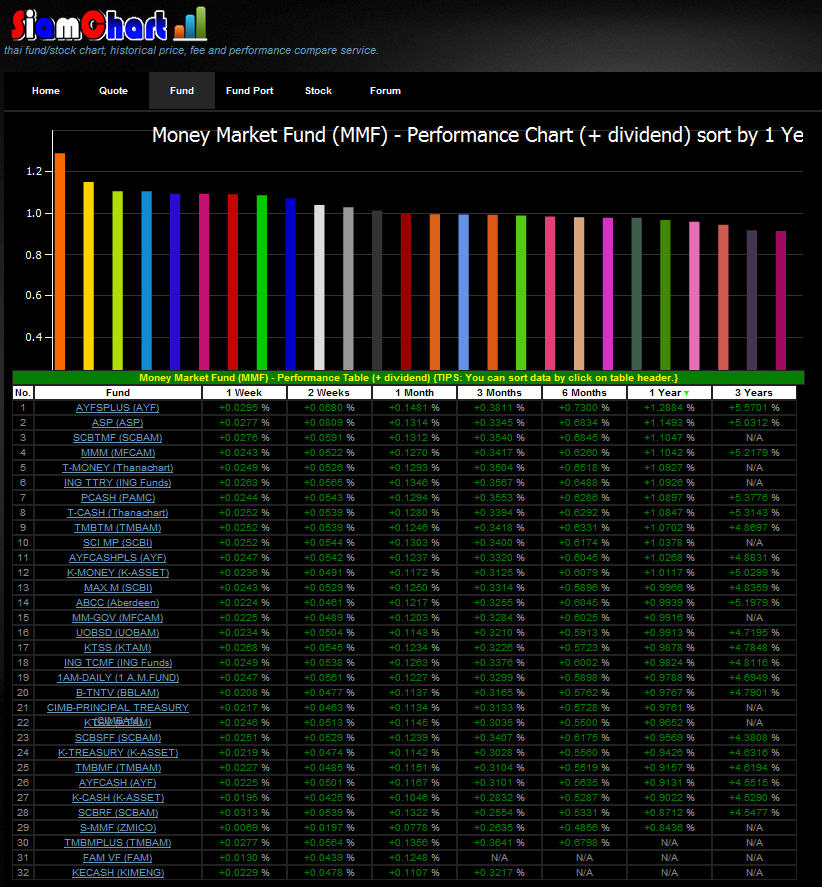Switch to the Stock tab
This screenshot has height=887, width=822.
318,90
